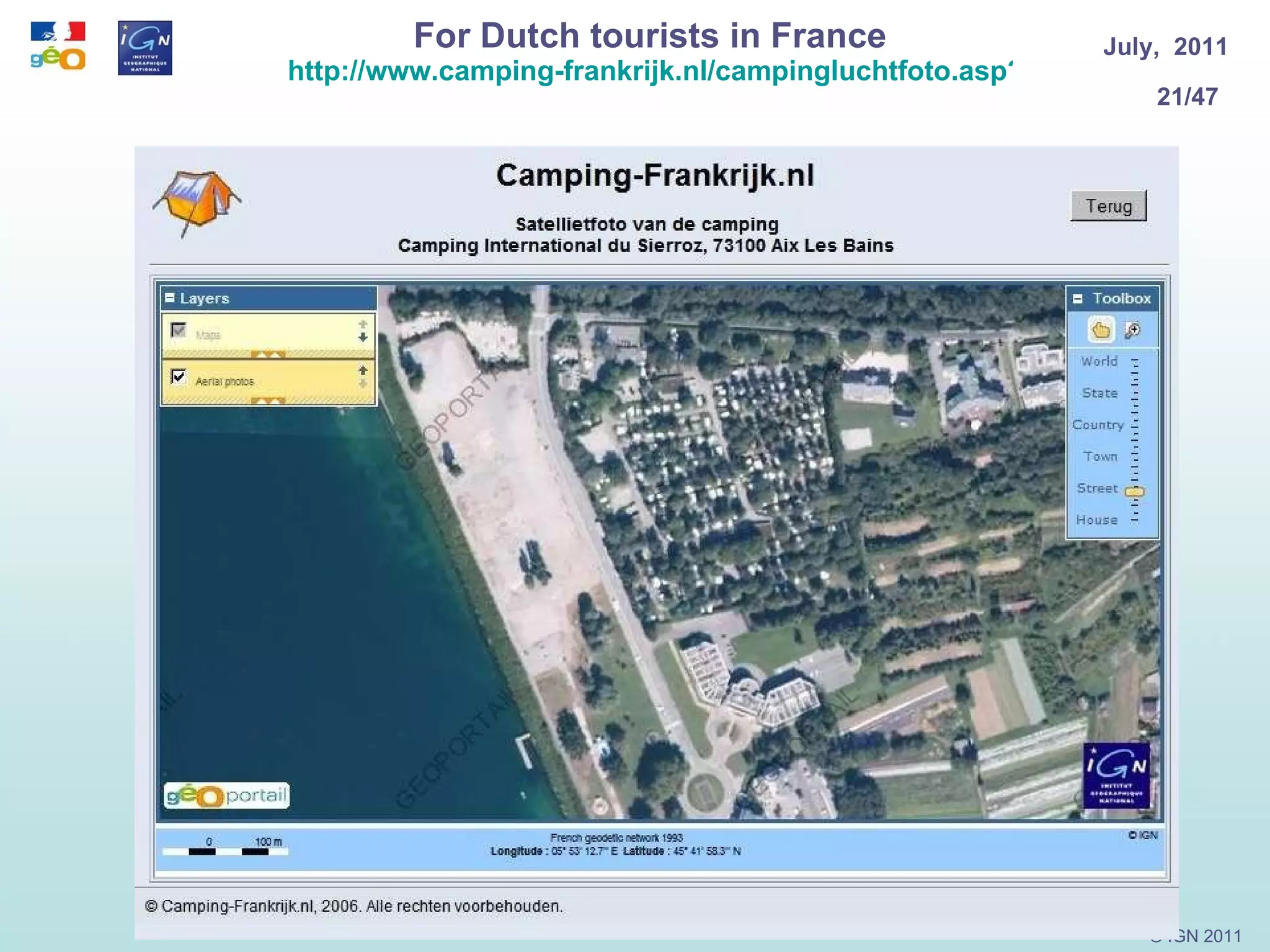Set zoom level to Town
Image resolution: width=1270 pixels, height=952 pixels.
pos(1100,457)
